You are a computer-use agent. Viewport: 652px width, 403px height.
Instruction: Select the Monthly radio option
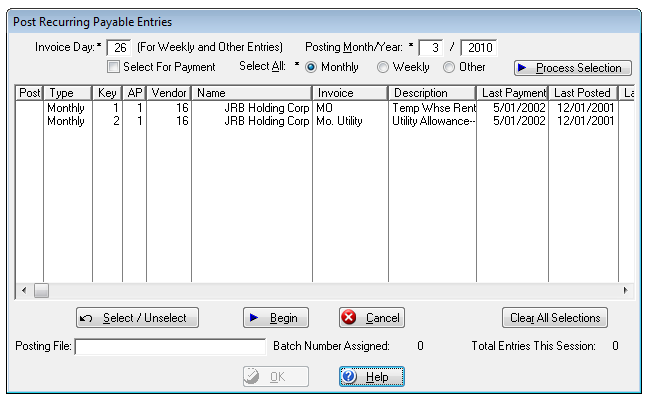coord(311,67)
